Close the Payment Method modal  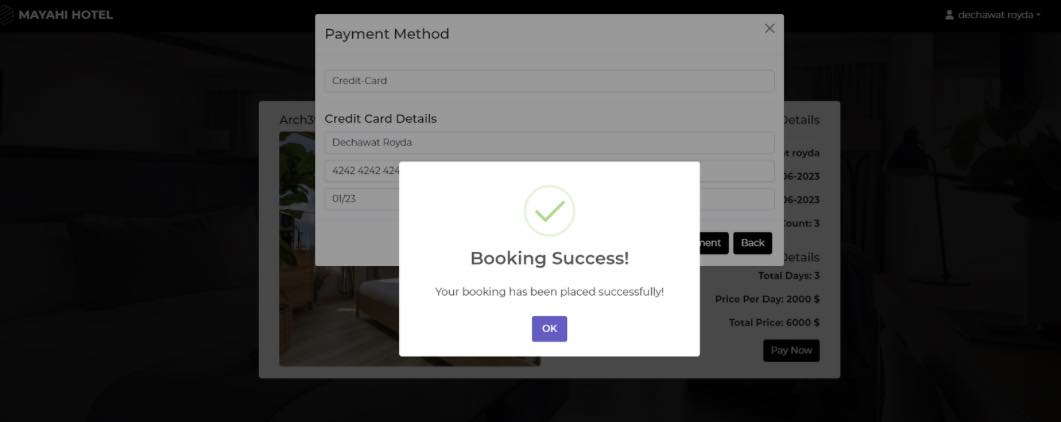tap(769, 29)
